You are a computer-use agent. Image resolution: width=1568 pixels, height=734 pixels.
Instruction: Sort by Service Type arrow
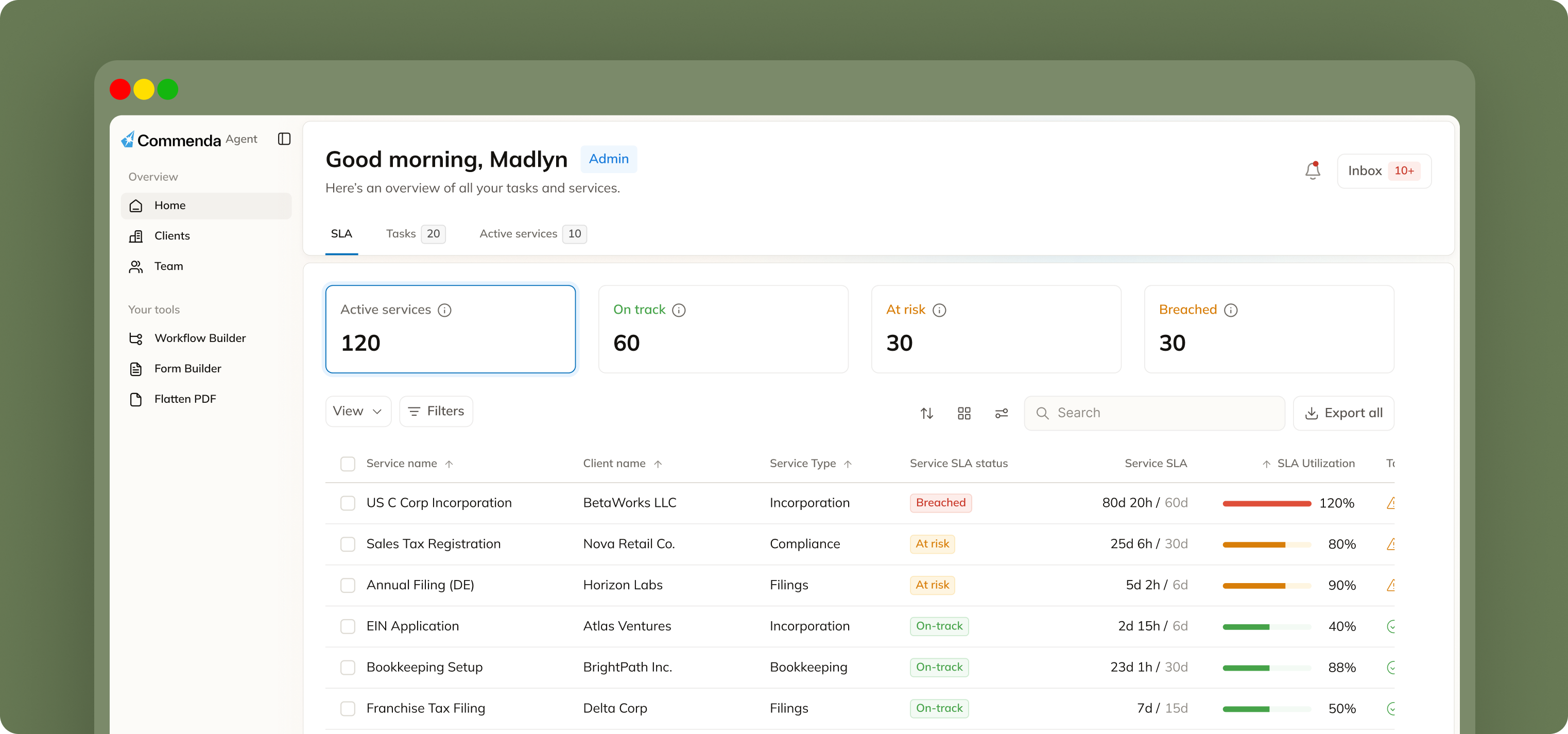click(848, 464)
